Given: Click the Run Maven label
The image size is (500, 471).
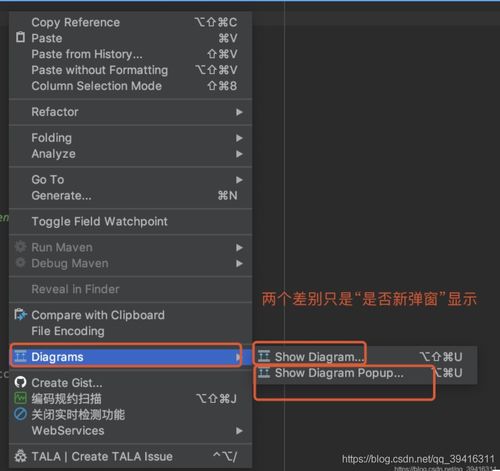Looking at the screenshot, I should tap(62, 247).
